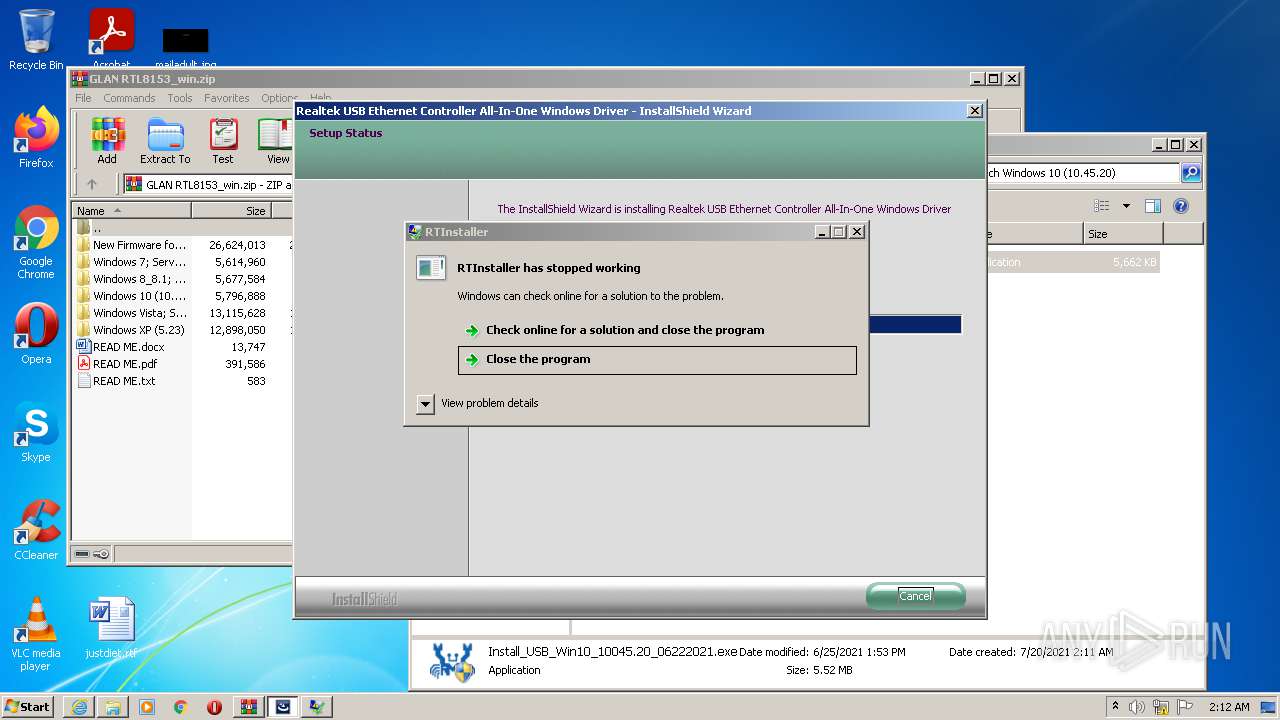This screenshot has width=1280, height=720.
Task: Click the Add icon in WinRAR toolbar
Action: 107,141
